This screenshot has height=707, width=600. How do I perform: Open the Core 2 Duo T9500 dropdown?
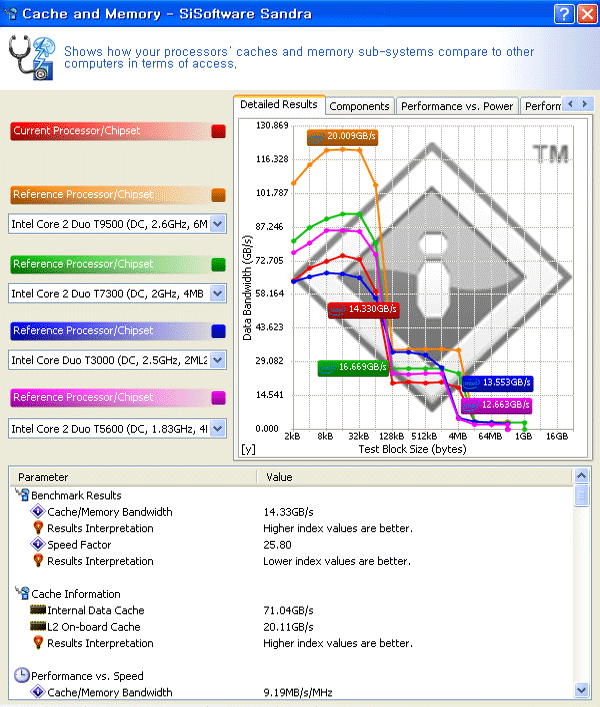point(218,224)
